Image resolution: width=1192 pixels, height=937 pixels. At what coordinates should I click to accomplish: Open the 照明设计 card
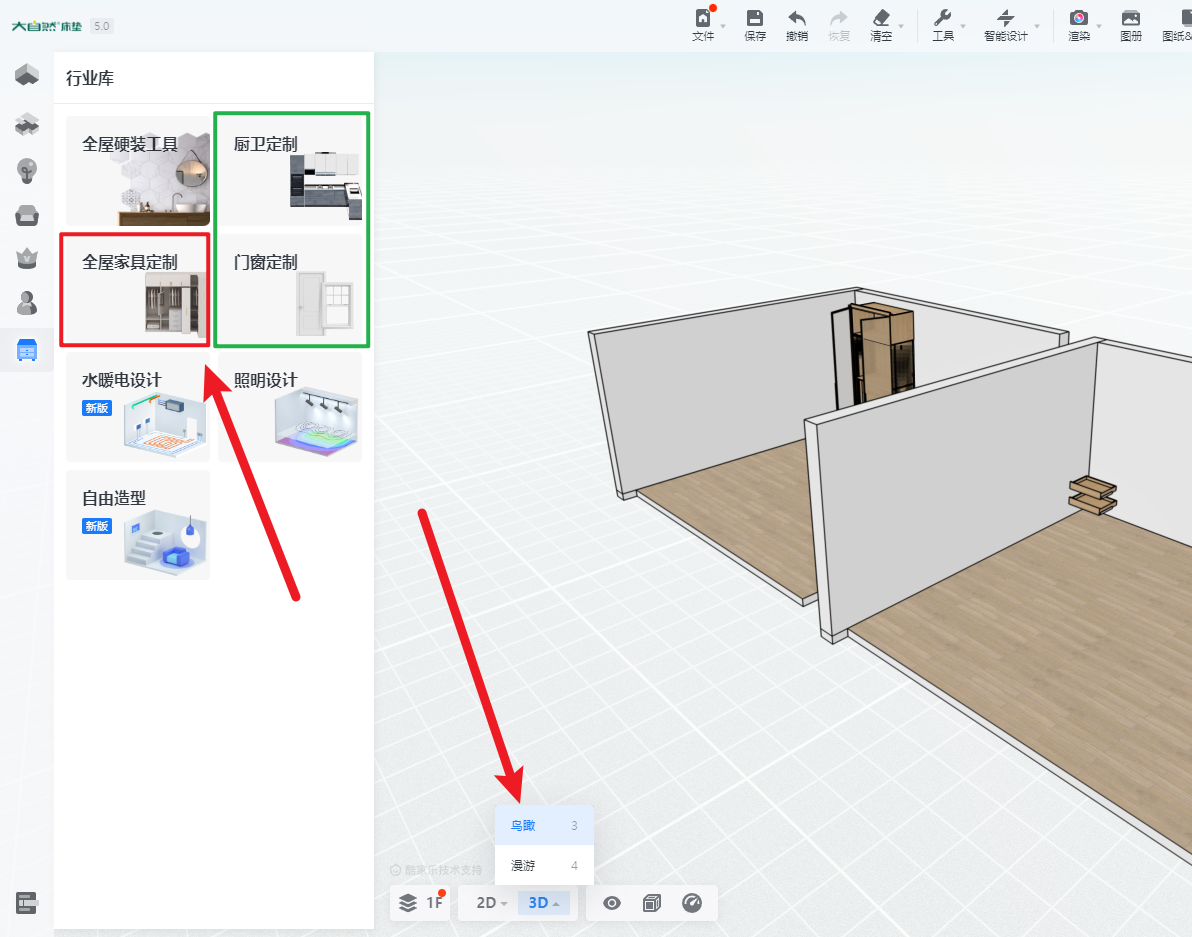point(290,407)
